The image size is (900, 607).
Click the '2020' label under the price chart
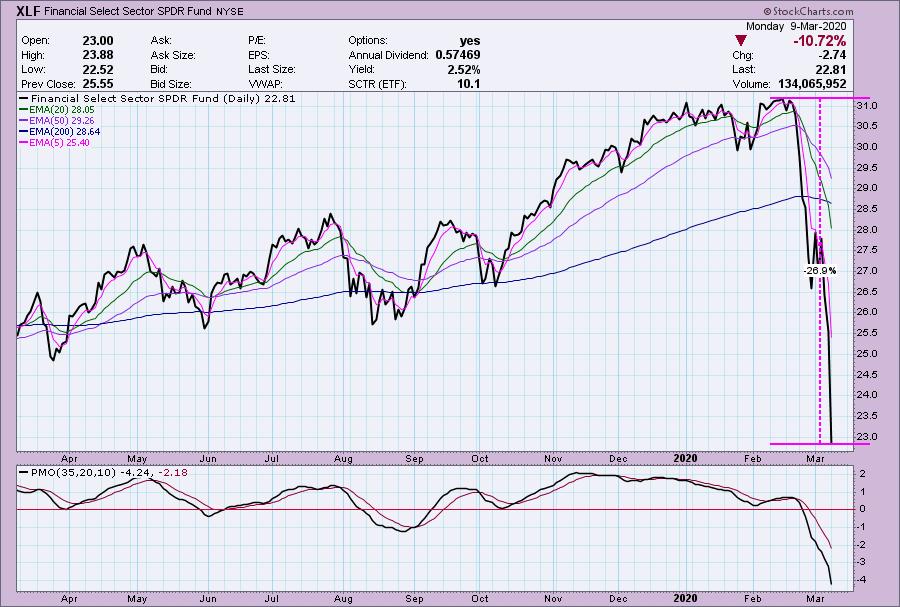(685, 458)
